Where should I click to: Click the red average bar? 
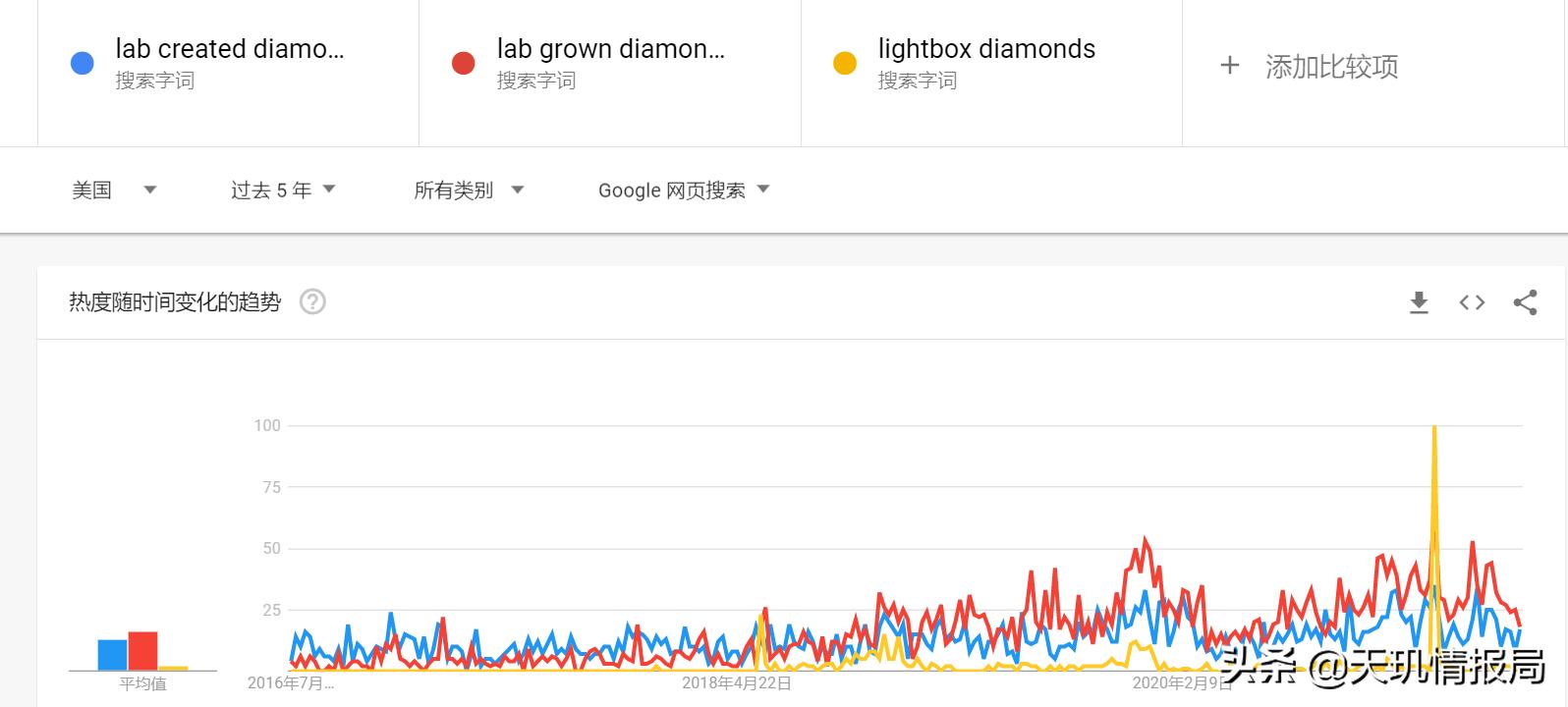click(x=143, y=651)
